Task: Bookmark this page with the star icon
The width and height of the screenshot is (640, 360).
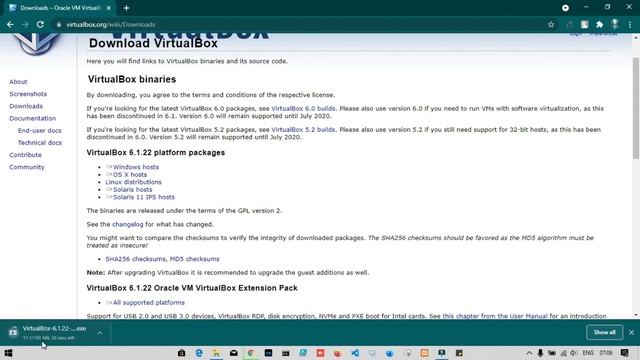Action: (x=551, y=24)
